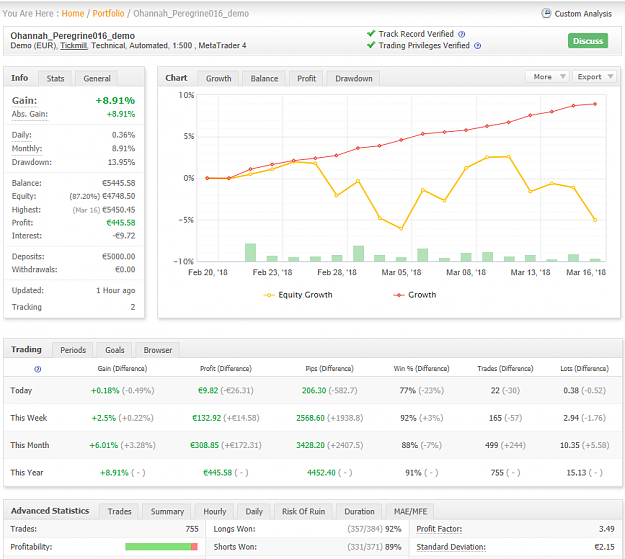Click the Equity value €4748.50
This screenshot has width=625, height=559.
pyautogui.click(x=118, y=196)
